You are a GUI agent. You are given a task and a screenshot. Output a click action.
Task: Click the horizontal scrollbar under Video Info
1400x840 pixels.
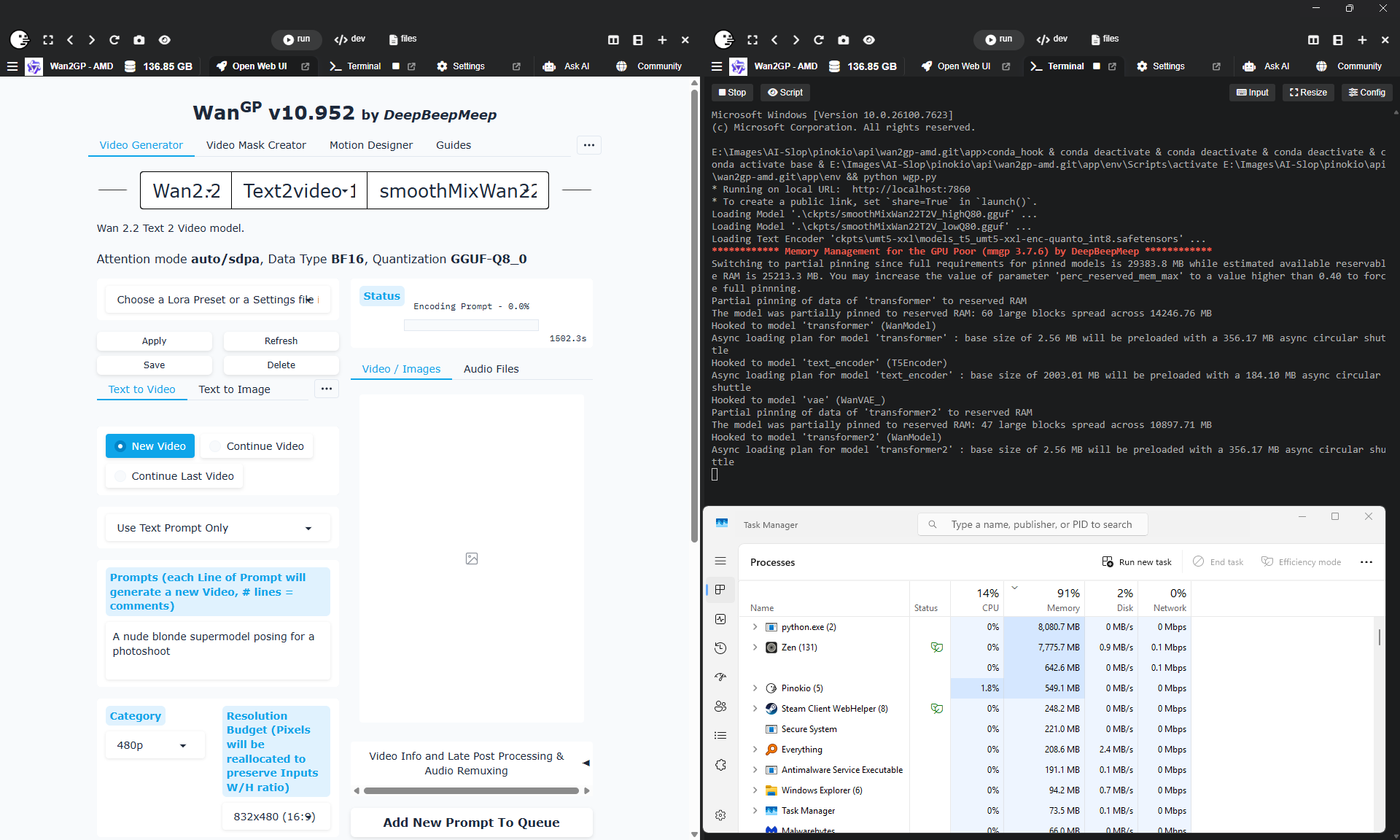coord(471,790)
